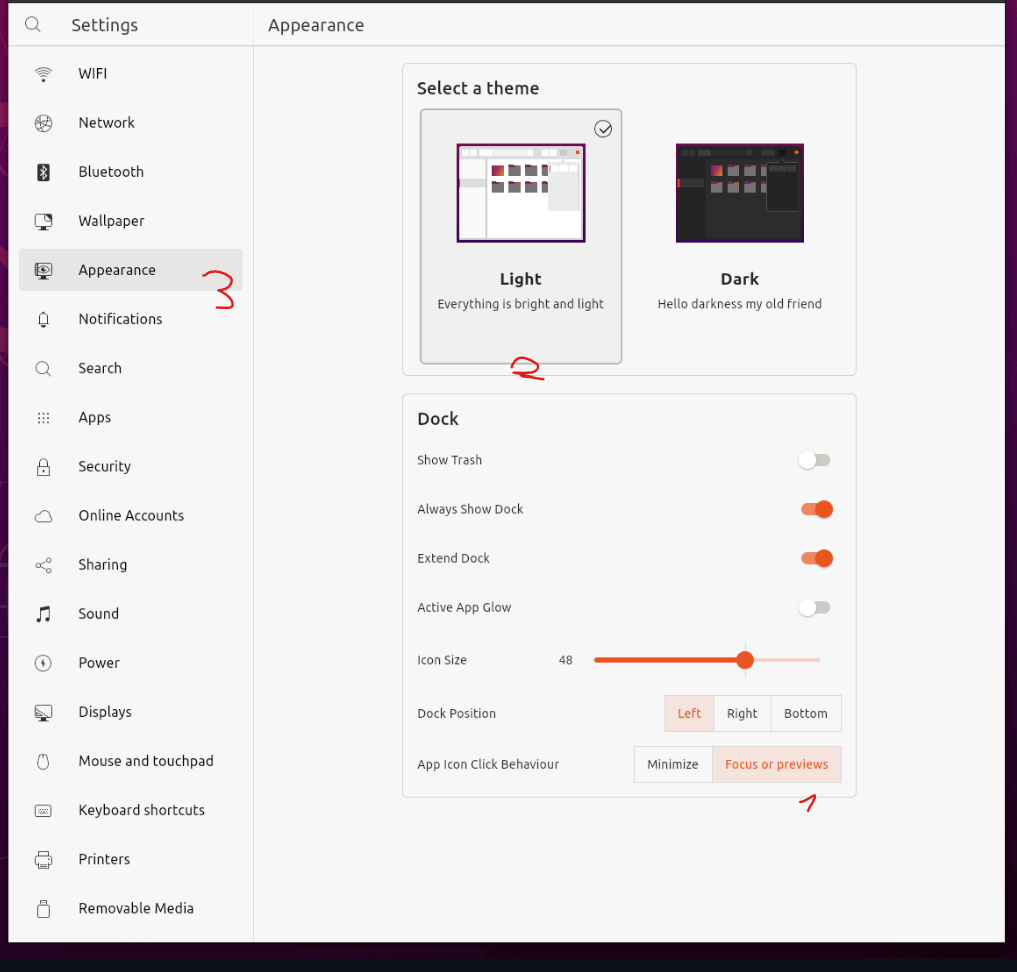Set Dock Position to Left
Viewport: 1017px width, 972px height.
point(689,713)
